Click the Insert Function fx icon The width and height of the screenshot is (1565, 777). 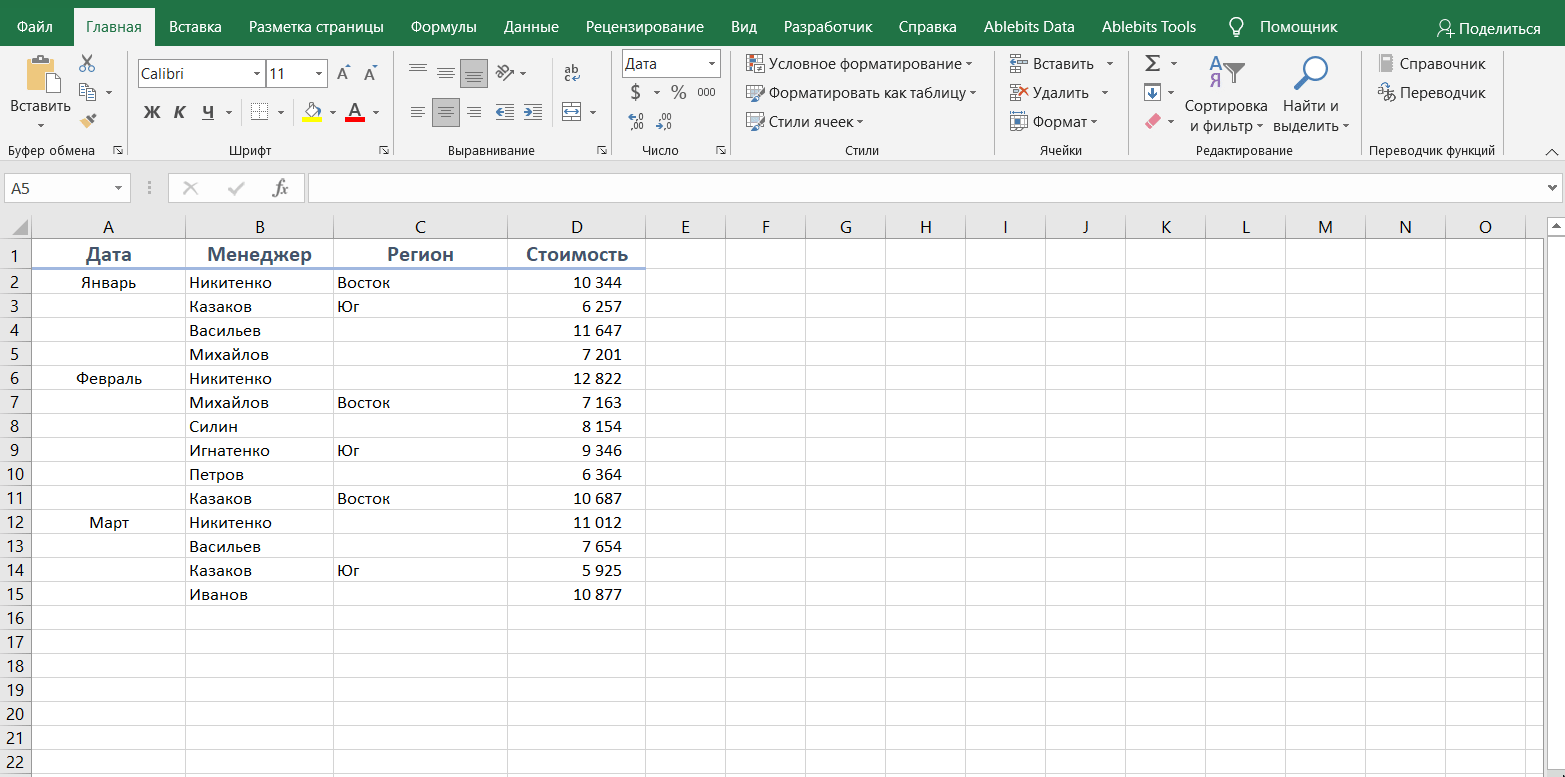tap(281, 188)
